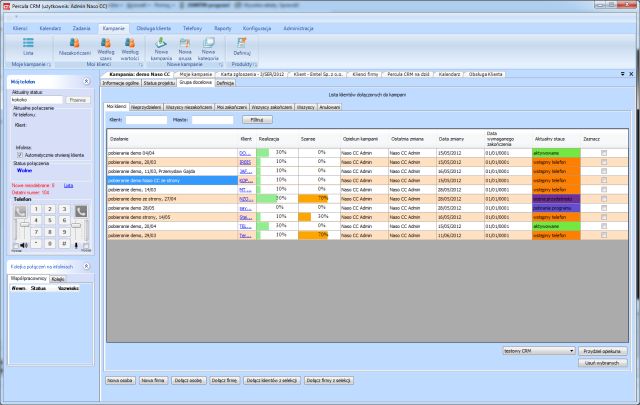Click the aktywowane status cell in 04/04 row
This screenshot has height=405, width=640.
(x=556, y=153)
